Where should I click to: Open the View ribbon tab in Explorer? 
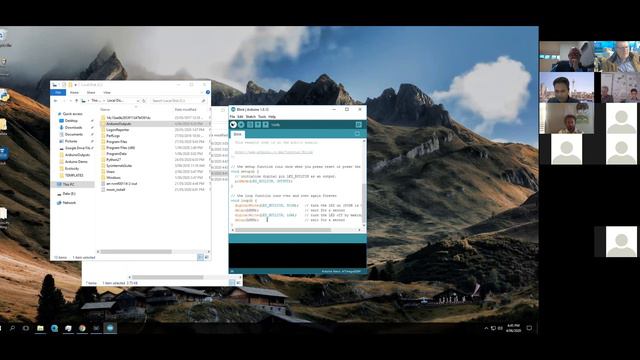(107, 93)
